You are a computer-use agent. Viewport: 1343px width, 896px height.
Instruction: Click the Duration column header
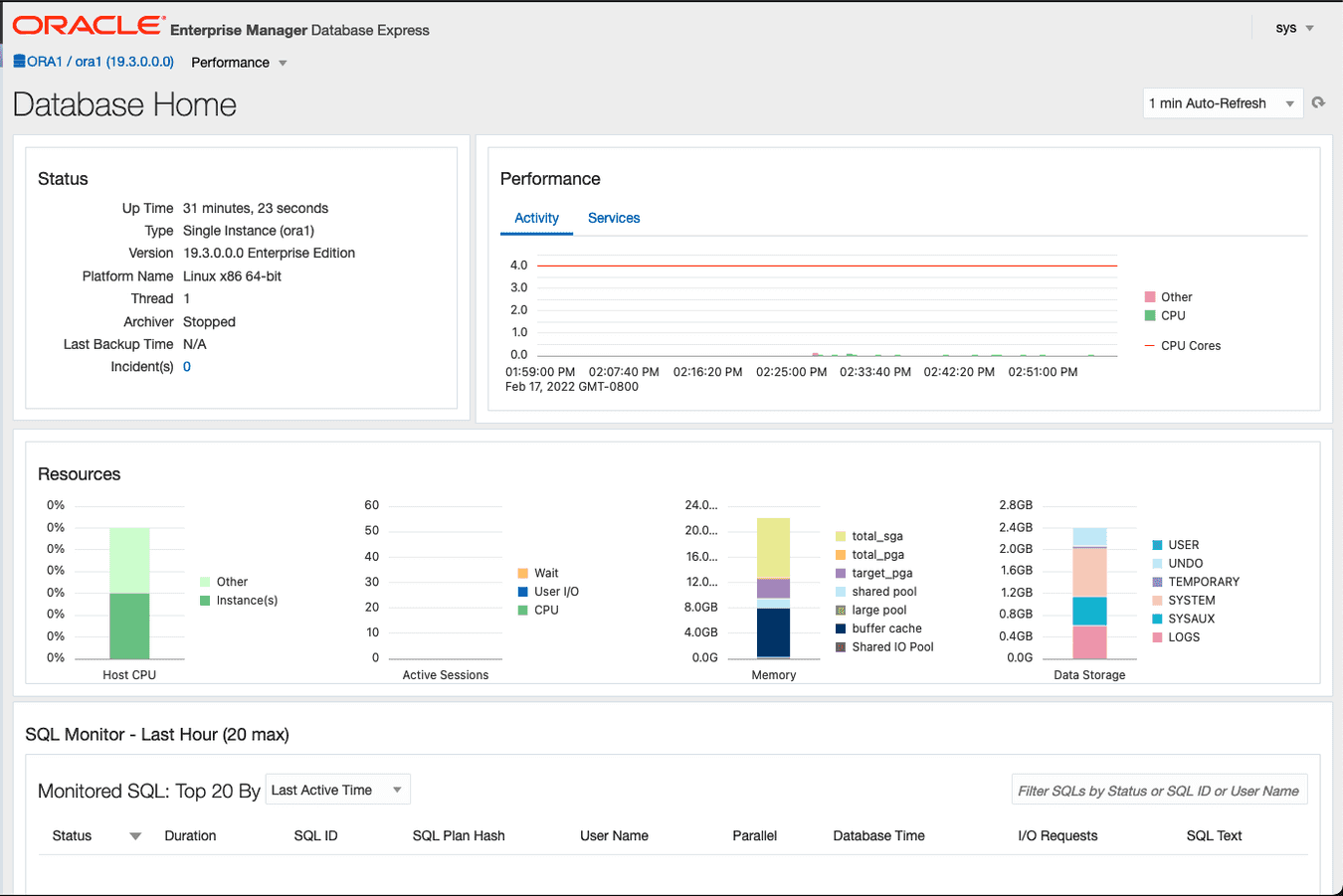coord(190,836)
